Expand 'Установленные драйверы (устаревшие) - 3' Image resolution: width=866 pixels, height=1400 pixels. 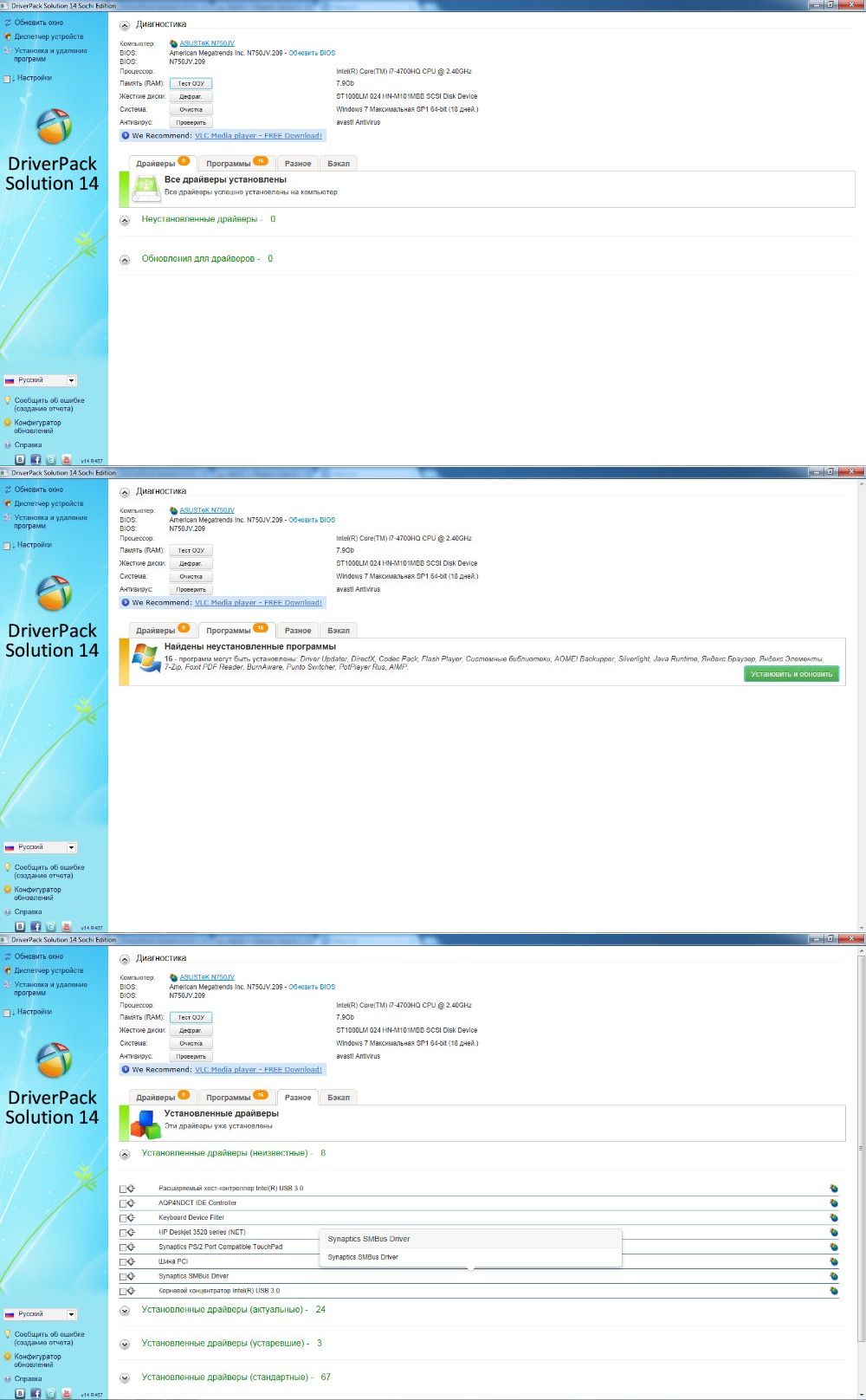tap(125, 1345)
